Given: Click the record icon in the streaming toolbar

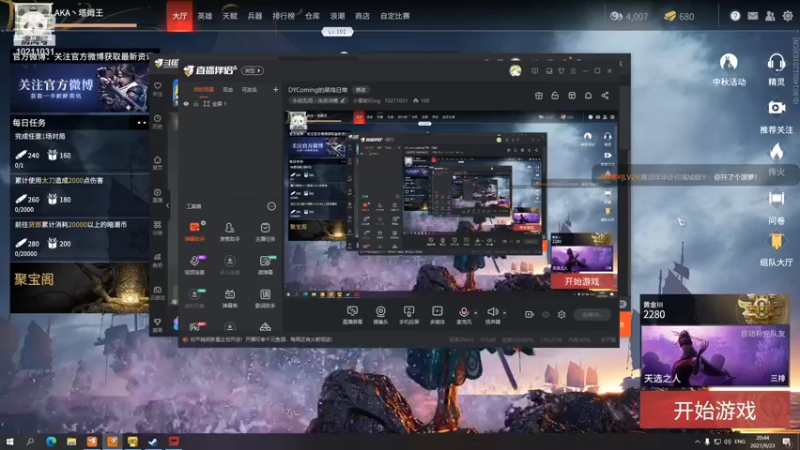Looking at the screenshot, I should point(529,314).
